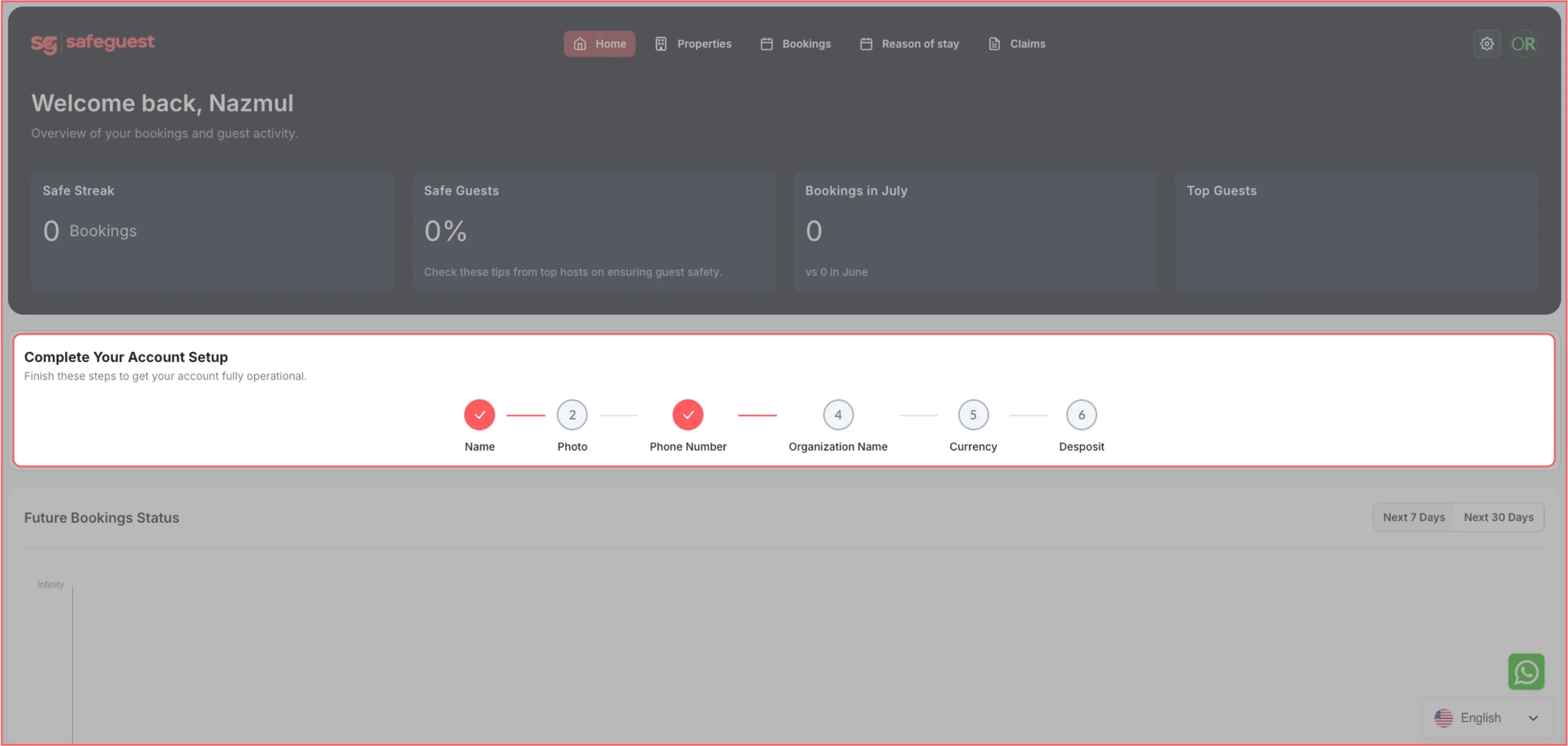Expand the English language dropdown
The width and height of the screenshot is (1568, 746).
coord(1488,718)
